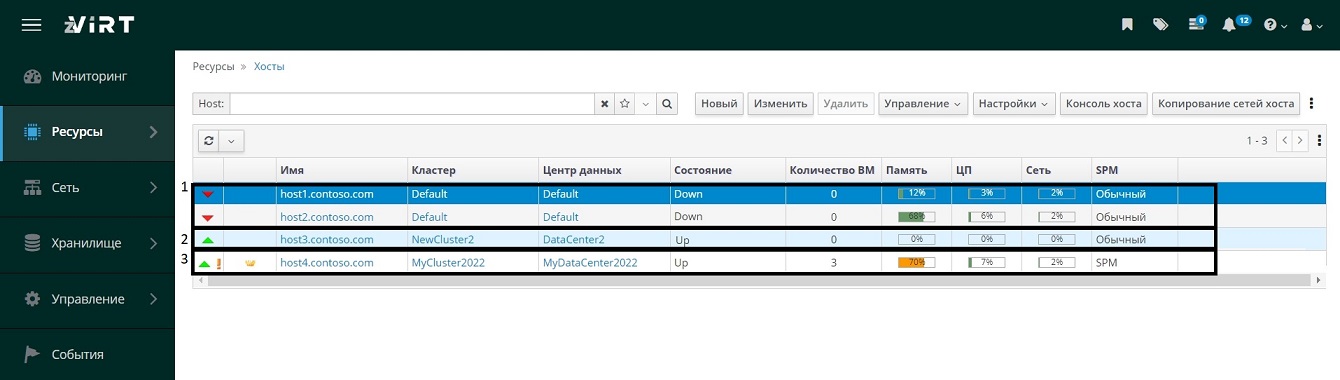Bookmark the search with the star icon

624,104
